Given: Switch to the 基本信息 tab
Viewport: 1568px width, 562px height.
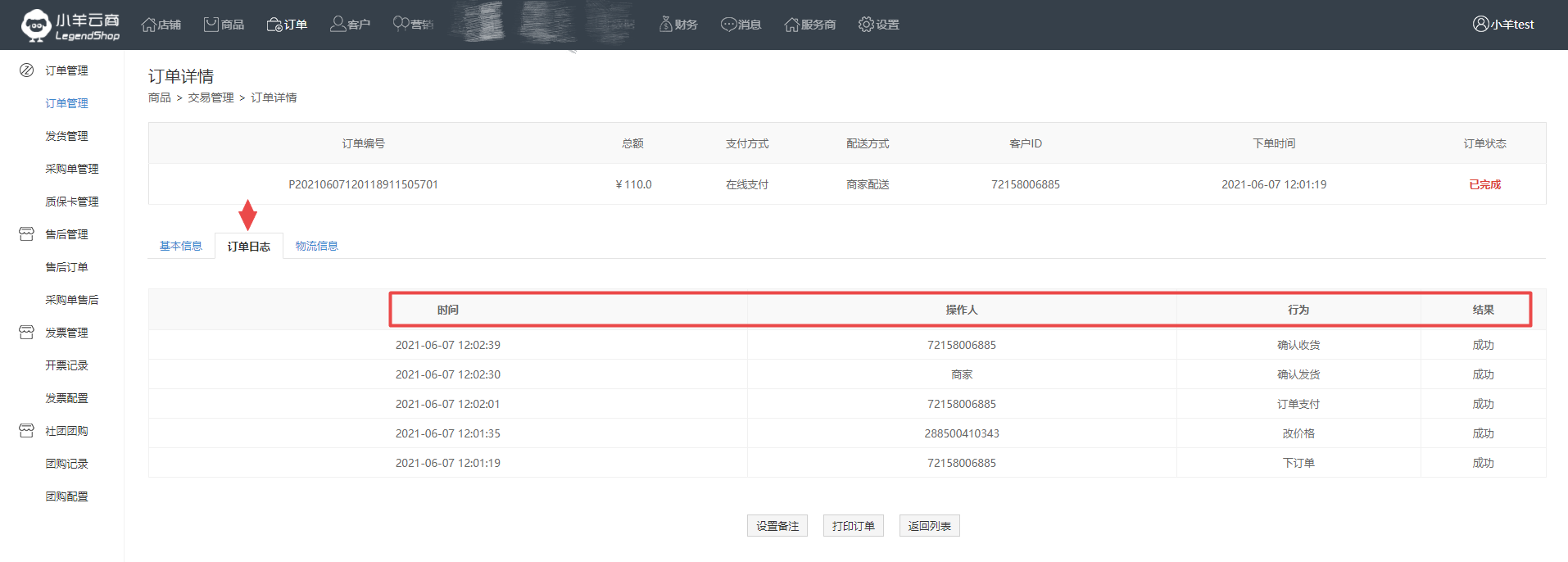Looking at the screenshot, I should pyautogui.click(x=180, y=246).
